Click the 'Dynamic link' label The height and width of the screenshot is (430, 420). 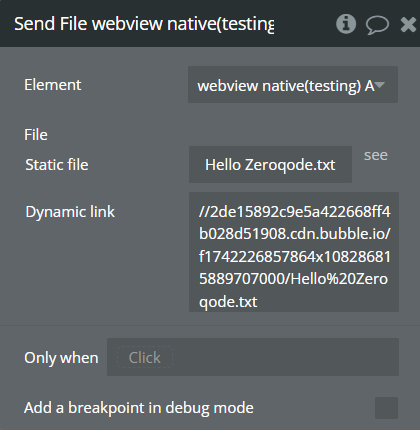coord(70,212)
